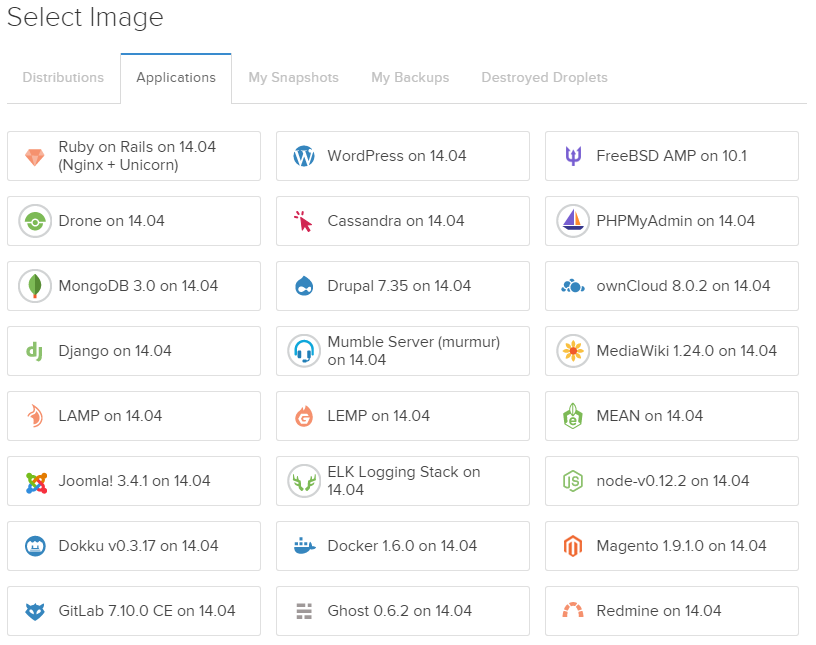Click the Joomla! colorful logo icon
The image size is (816, 645).
(36, 484)
